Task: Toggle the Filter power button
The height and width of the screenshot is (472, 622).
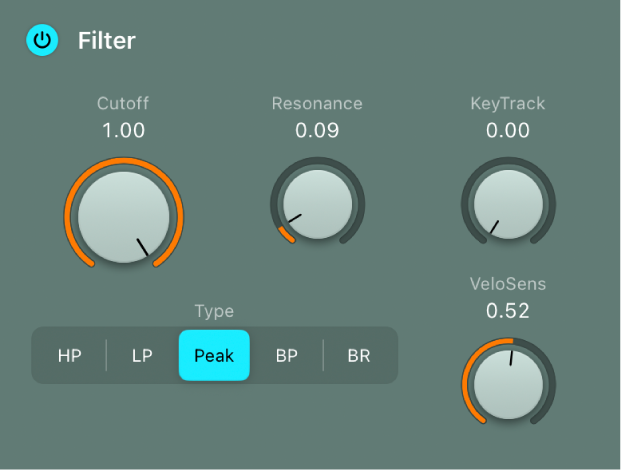Action: (42, 41)
